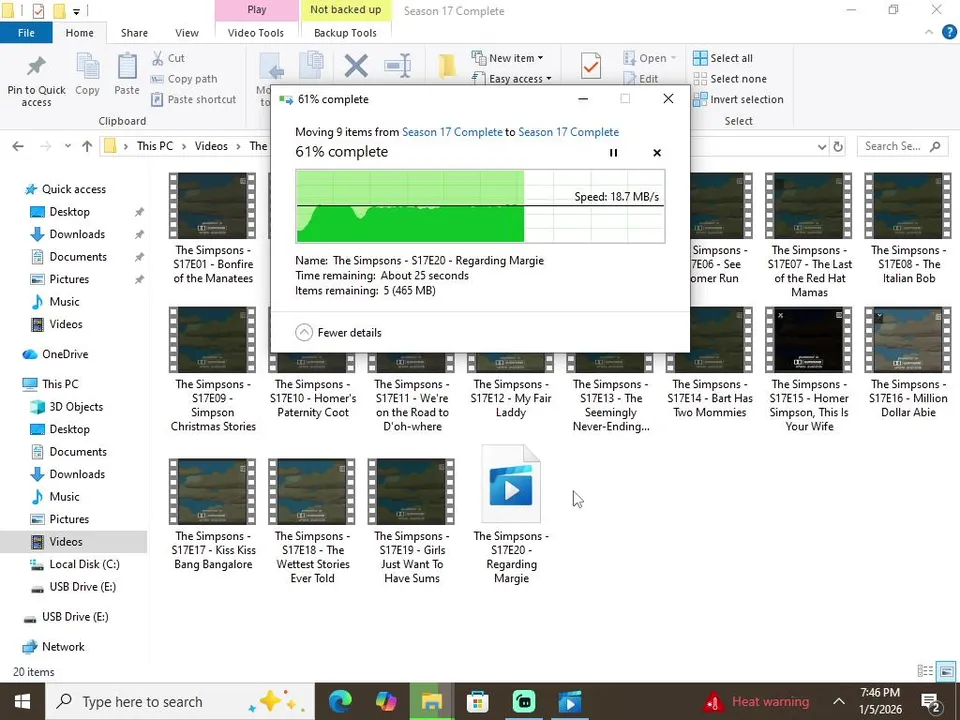Click the Windows Start button
Viewport: 960px width, 720px height.
22,702
